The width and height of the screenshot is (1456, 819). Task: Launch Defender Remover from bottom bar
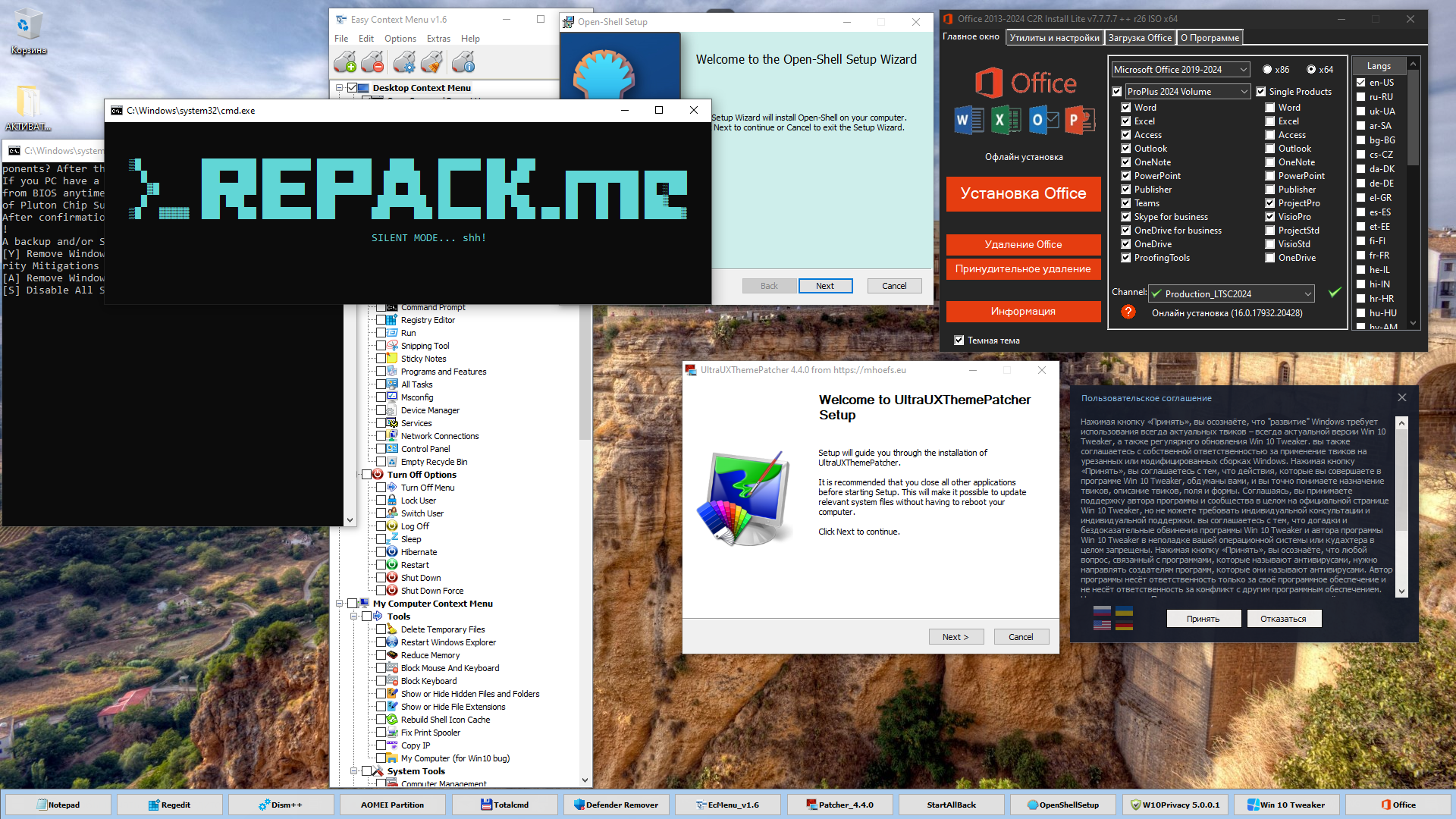pyautogui.click(x=616, y=805)
